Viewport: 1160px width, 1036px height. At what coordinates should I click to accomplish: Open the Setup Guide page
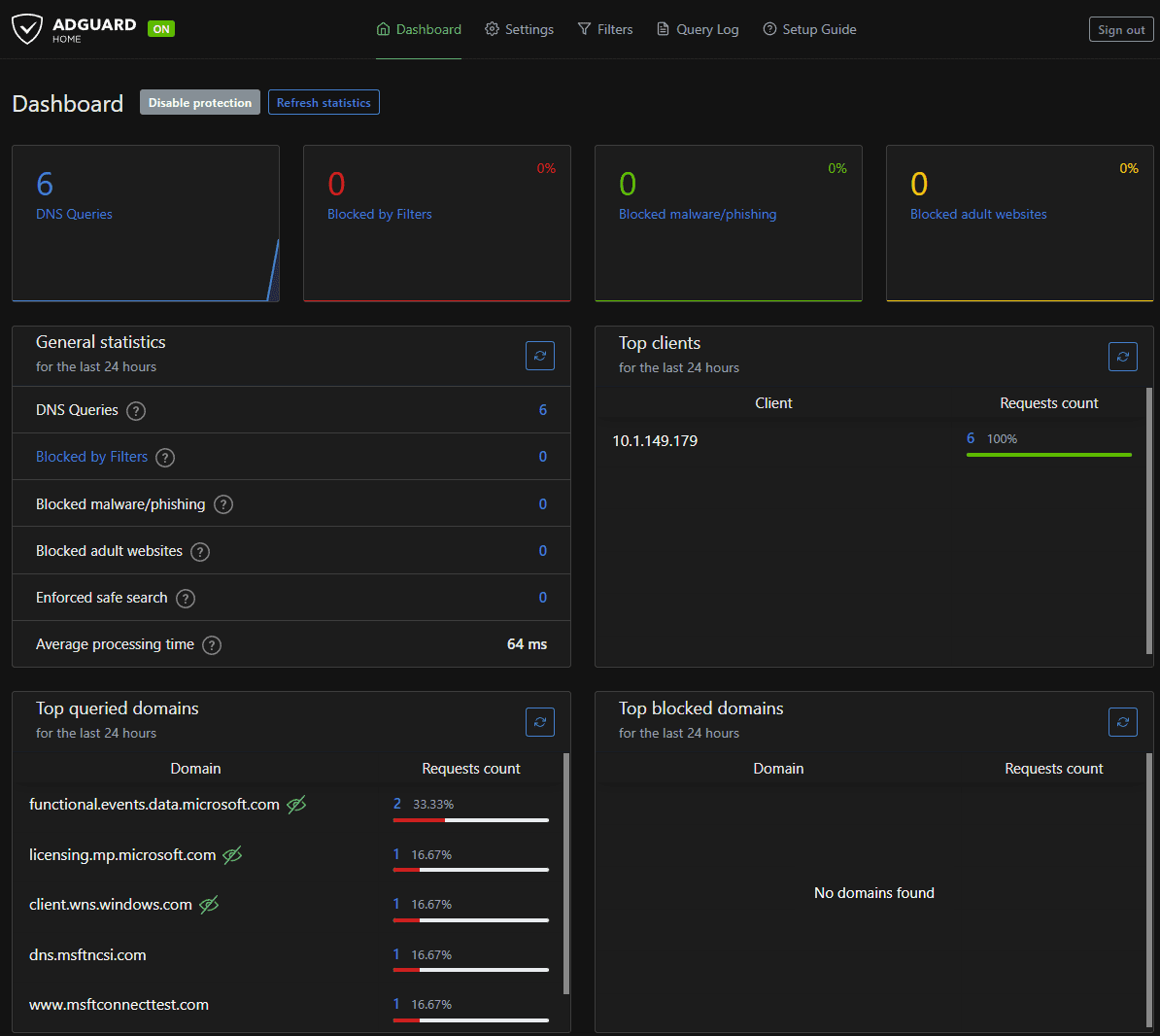(809, 29)
